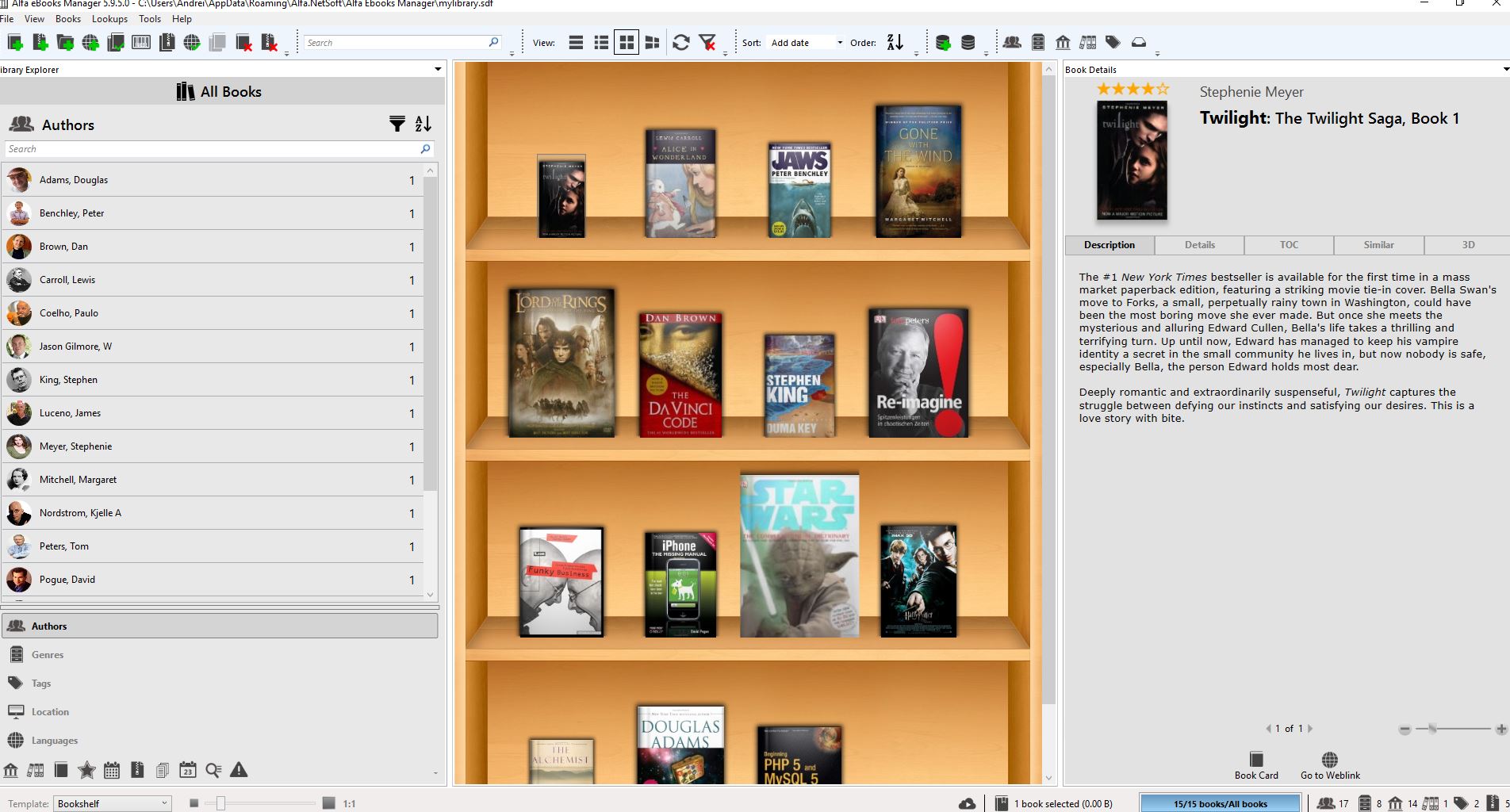This screenshot has height=812, width=1510.
Task: Select author King, Stephen in list
Action: point(213,380)
